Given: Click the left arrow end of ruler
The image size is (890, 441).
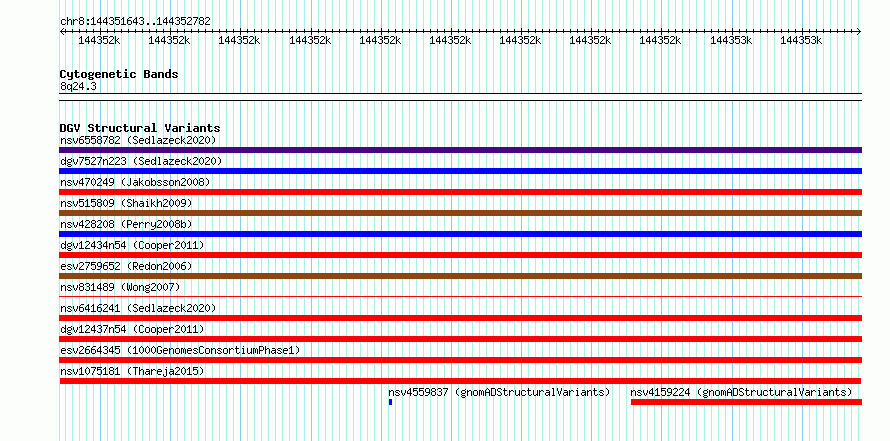Looking at the screenshot, I should 62,32.
